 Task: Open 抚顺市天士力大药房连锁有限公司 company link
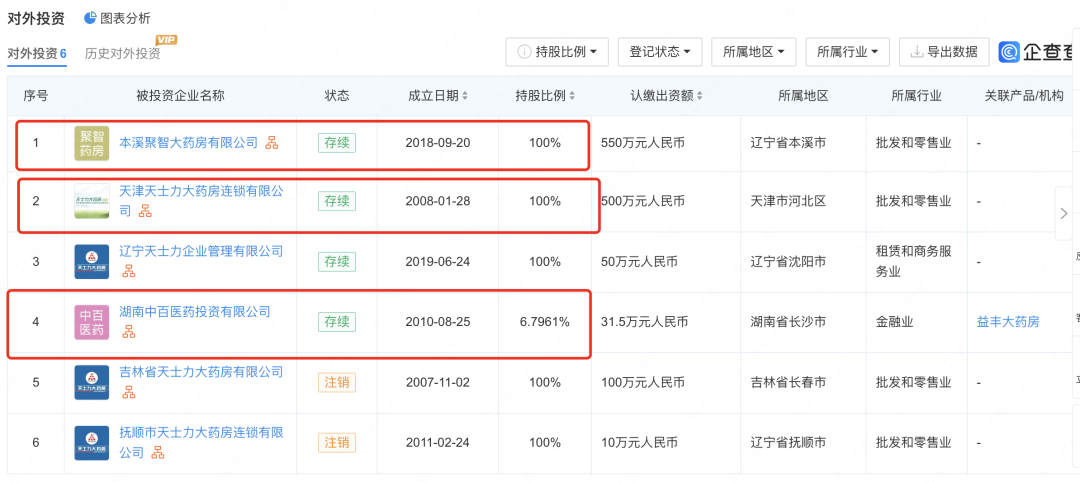201,442
